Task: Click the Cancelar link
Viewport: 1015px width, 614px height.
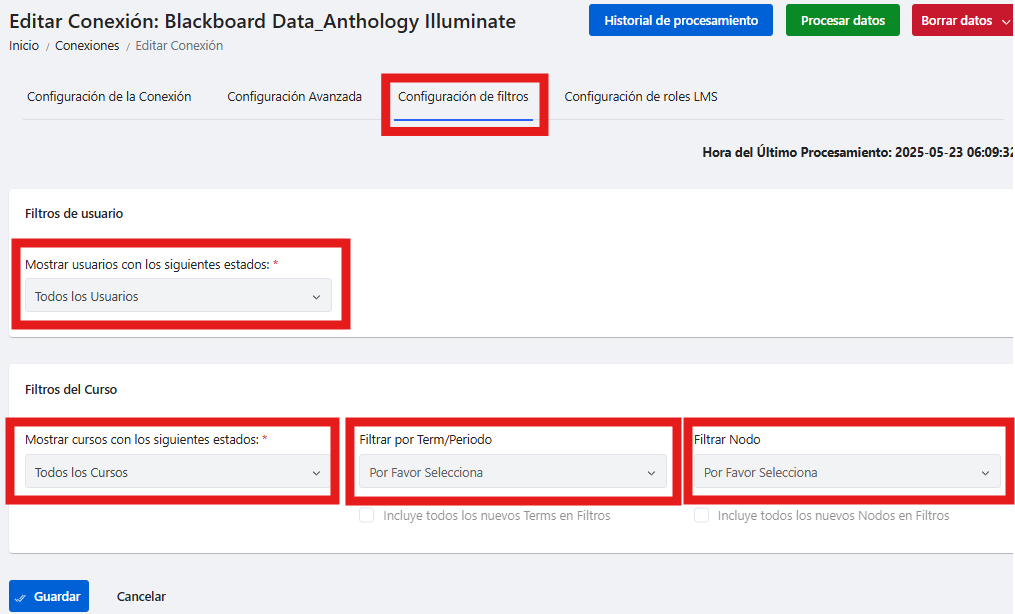Action: [x=141, y=596]
